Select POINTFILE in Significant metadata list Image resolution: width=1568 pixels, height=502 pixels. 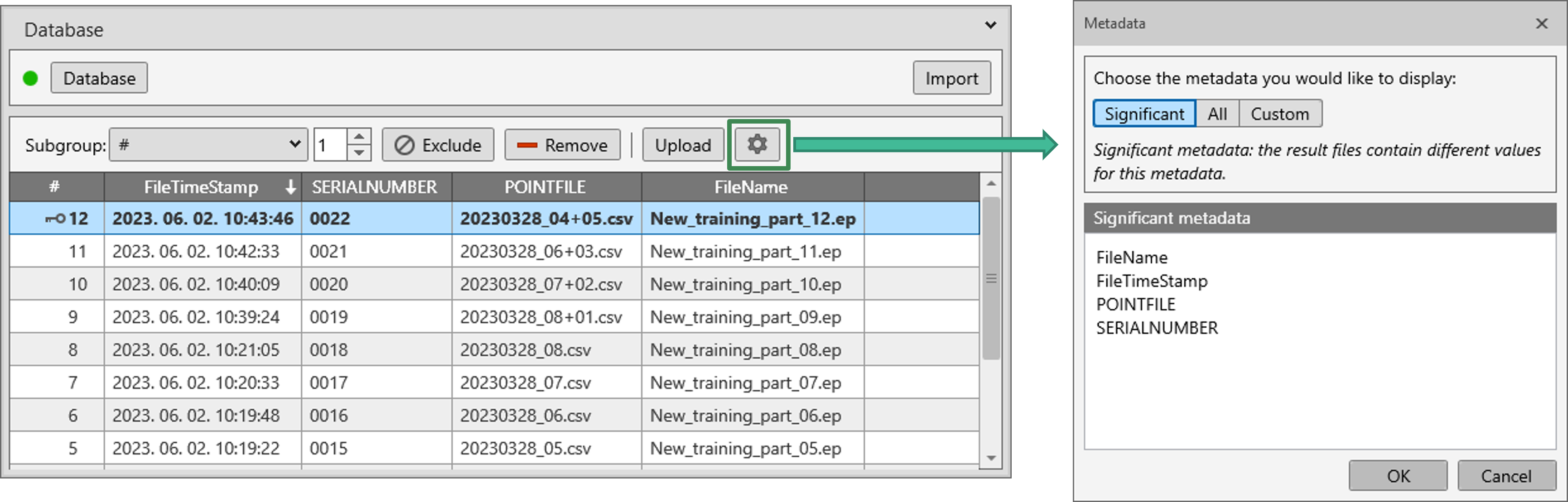(x=1136, y=305)
